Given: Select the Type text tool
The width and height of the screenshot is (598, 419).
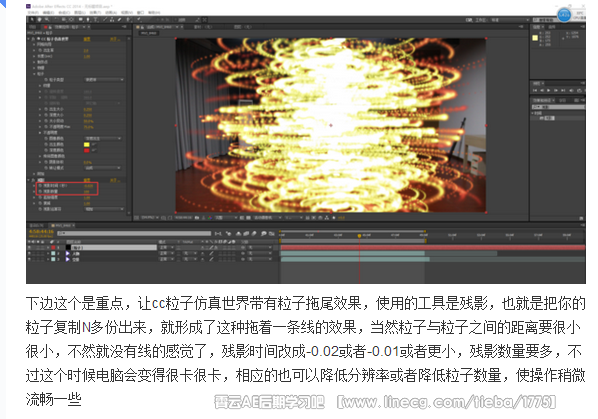Looking at the screenshot, I should [96, 19].
